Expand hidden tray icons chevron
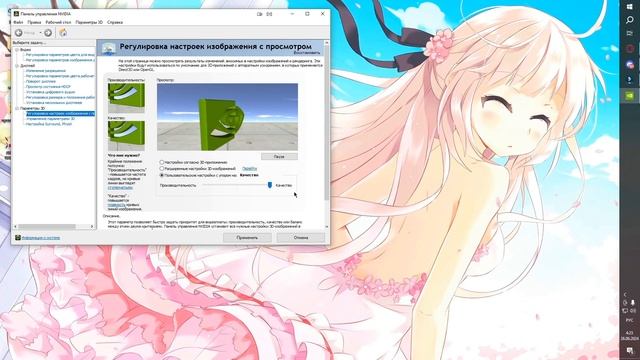Viewport: 640px width, 360px height. [625, 294]
